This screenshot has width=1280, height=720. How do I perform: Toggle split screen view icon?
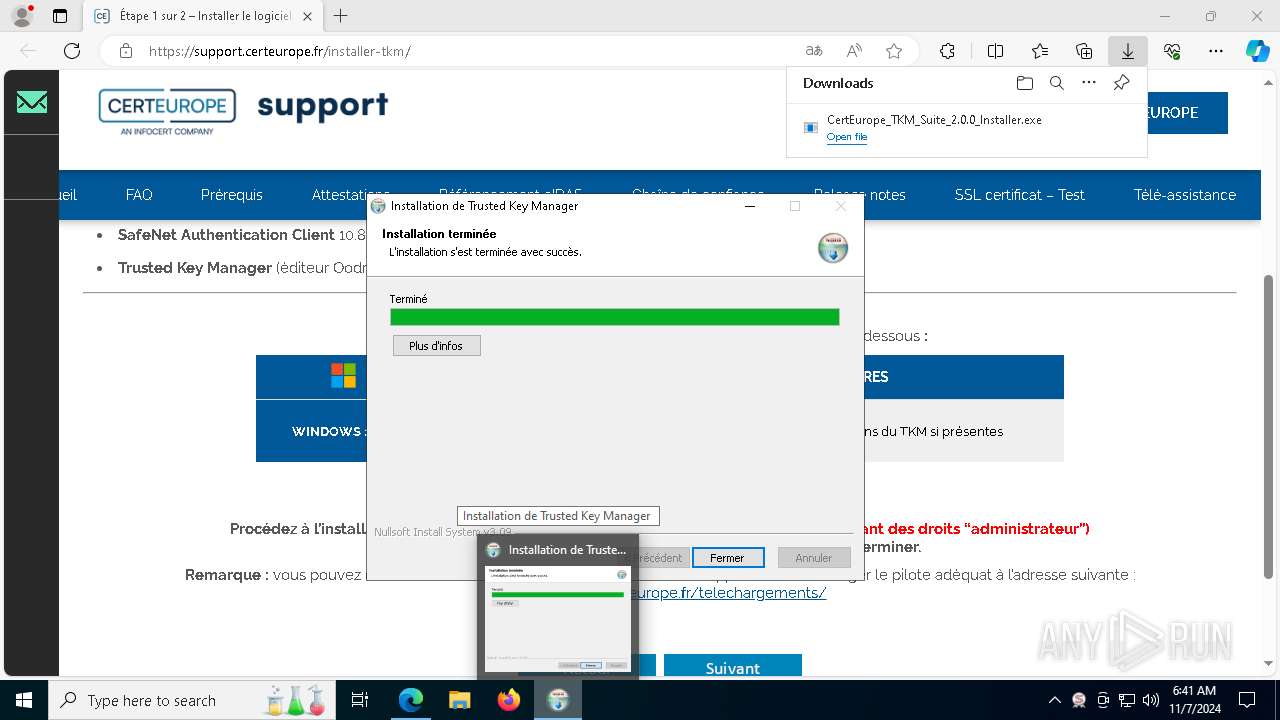pos(995,51)
